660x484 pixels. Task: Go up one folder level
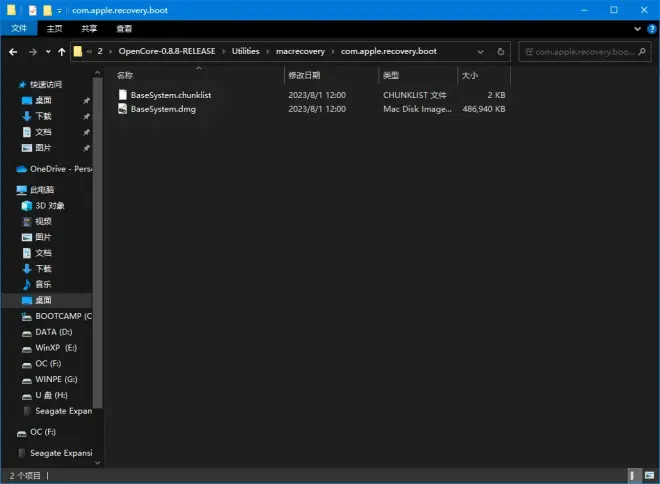[x=62, y=52]
